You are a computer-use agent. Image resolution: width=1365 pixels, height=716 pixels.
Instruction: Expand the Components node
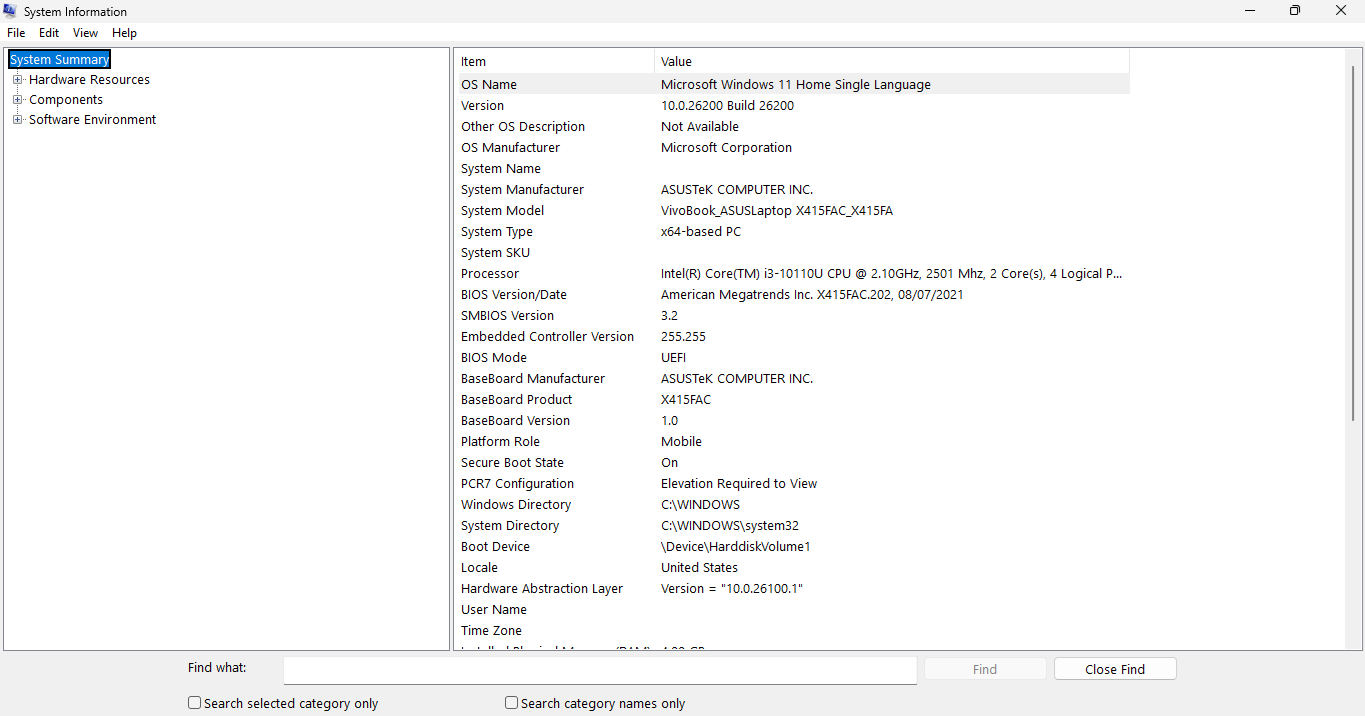point(17,100)
